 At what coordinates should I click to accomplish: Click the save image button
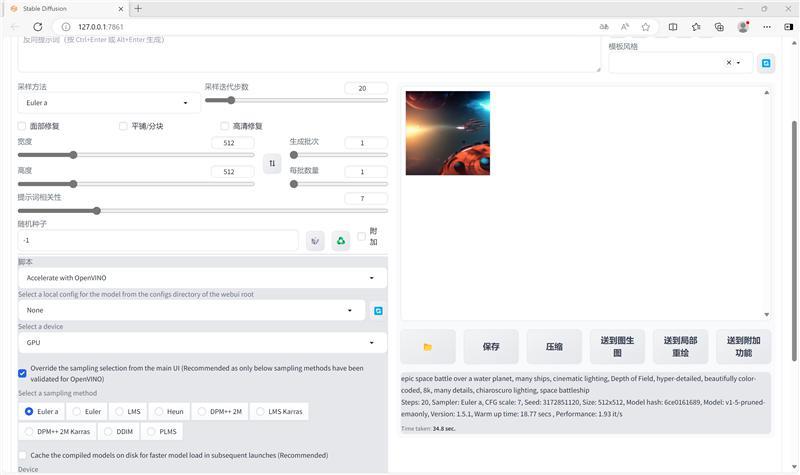(491, 347)
